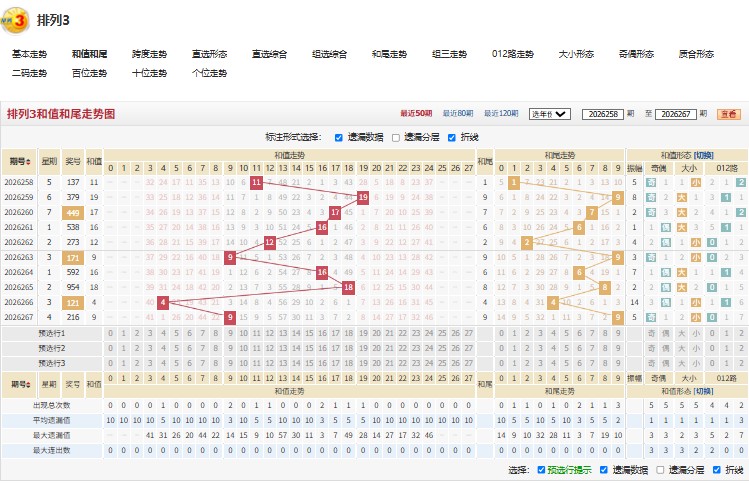Toggle 预选行提示 checkbox at bottom
Screen dimensions: 749x483
(x=541, y=470)
